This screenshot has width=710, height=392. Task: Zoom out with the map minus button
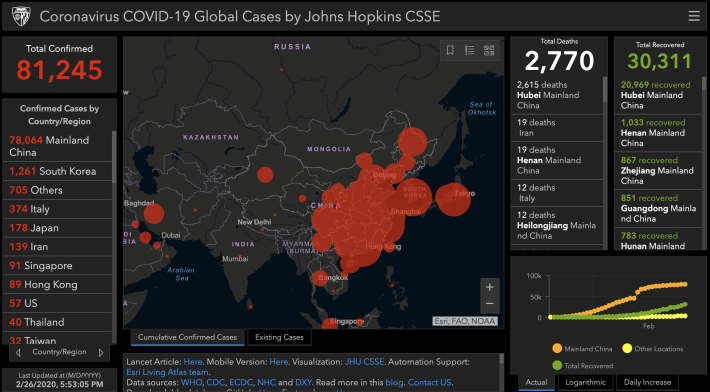coord(489,304)
